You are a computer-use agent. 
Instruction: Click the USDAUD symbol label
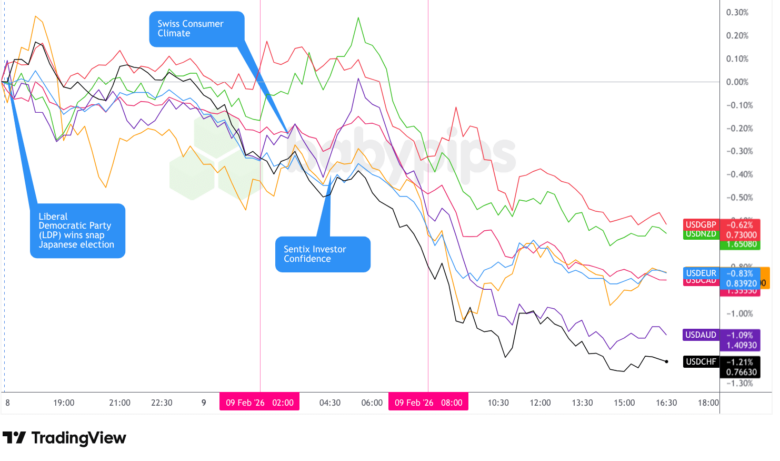coord(700,334)
